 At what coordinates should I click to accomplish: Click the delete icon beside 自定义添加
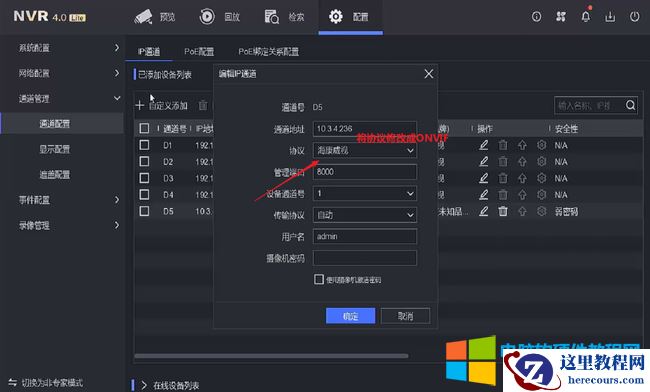click(x=203, y=105)
